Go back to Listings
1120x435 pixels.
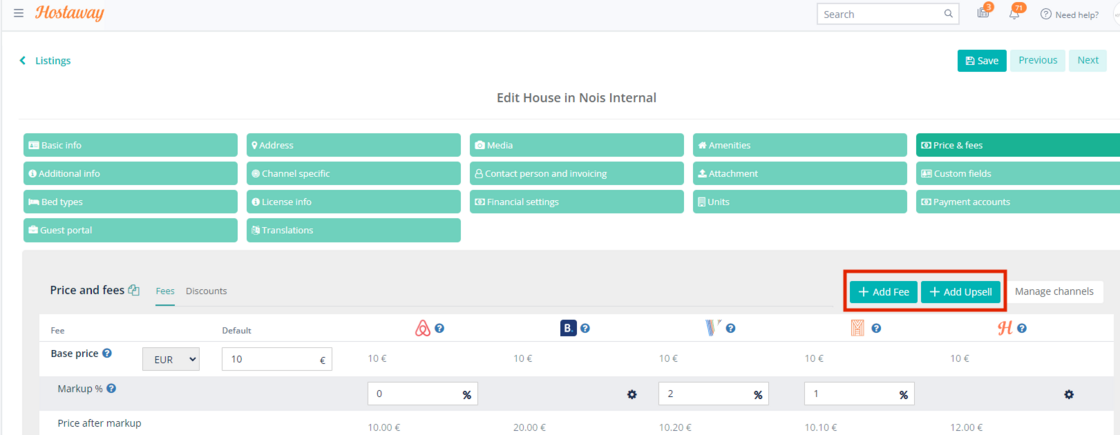point(46,61)
